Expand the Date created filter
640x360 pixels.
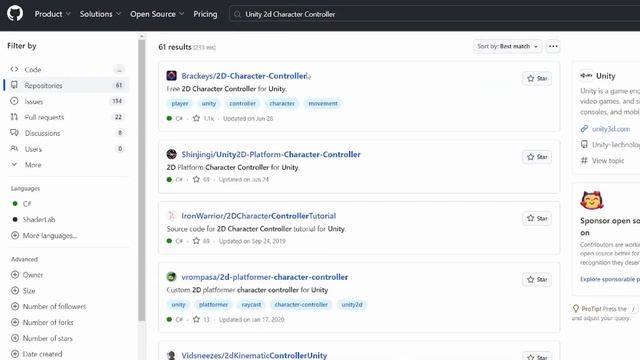tap(37, 354)
